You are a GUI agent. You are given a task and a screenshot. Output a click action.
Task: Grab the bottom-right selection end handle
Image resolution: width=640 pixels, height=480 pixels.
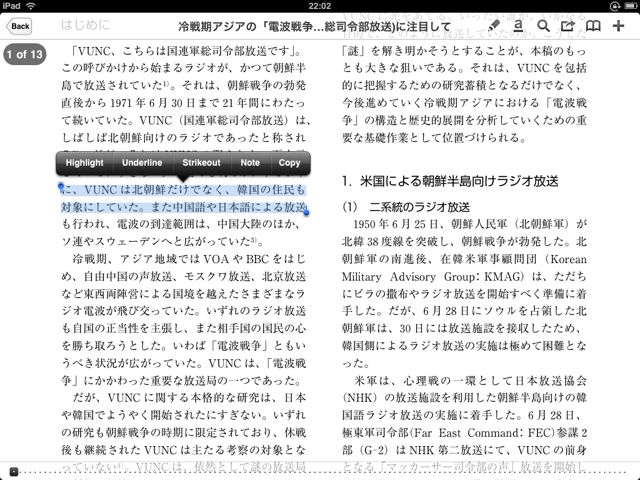pos(306,212)
